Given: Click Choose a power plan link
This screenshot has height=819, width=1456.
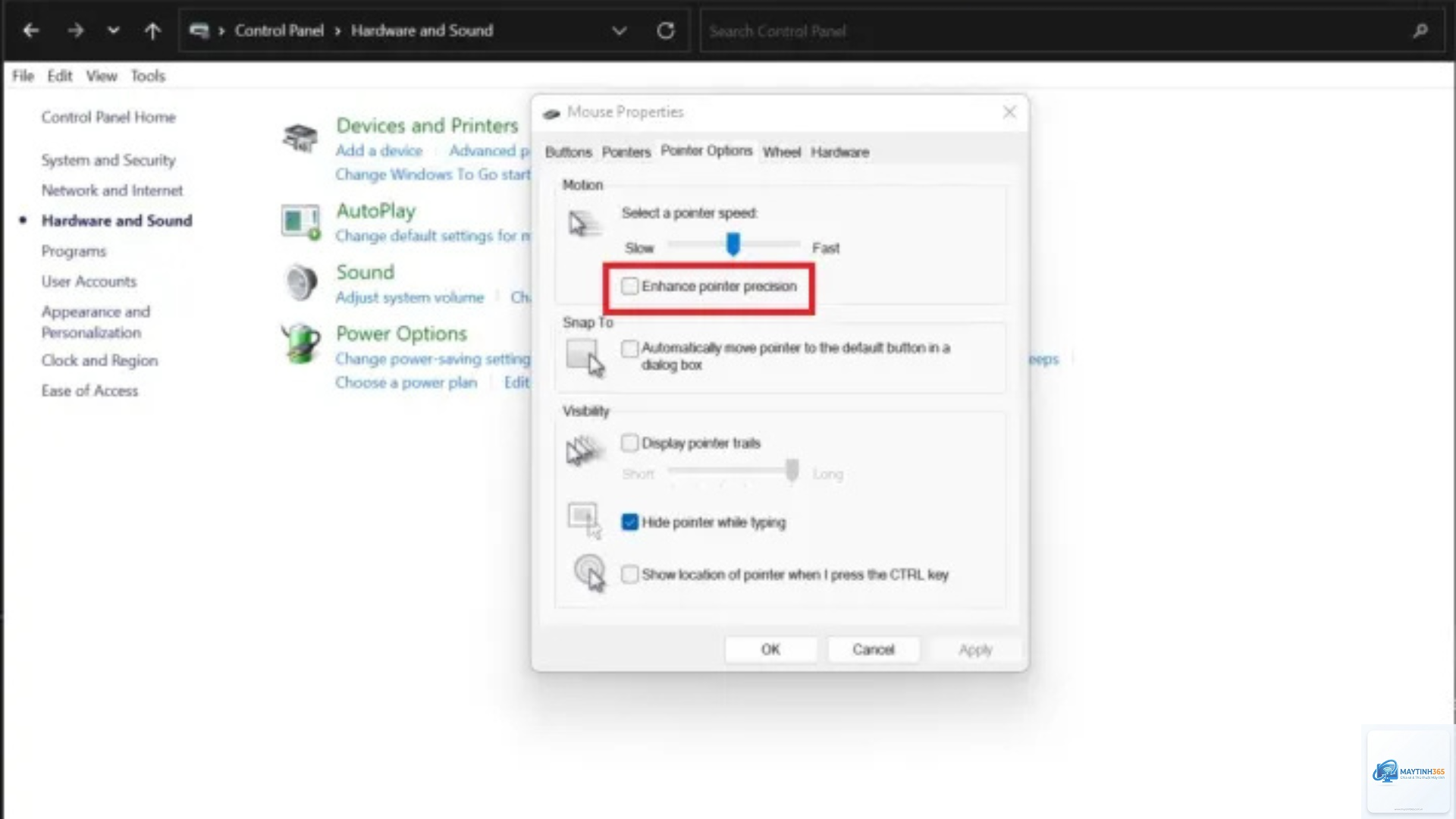Looking at the screenshot, I should point(406,383).
